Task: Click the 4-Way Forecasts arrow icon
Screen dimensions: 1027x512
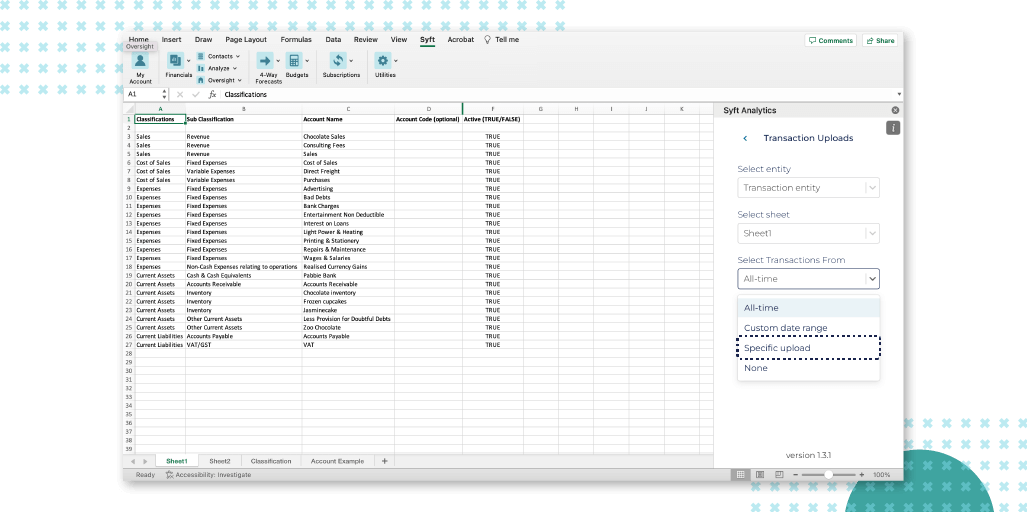Action: (265, 61)
